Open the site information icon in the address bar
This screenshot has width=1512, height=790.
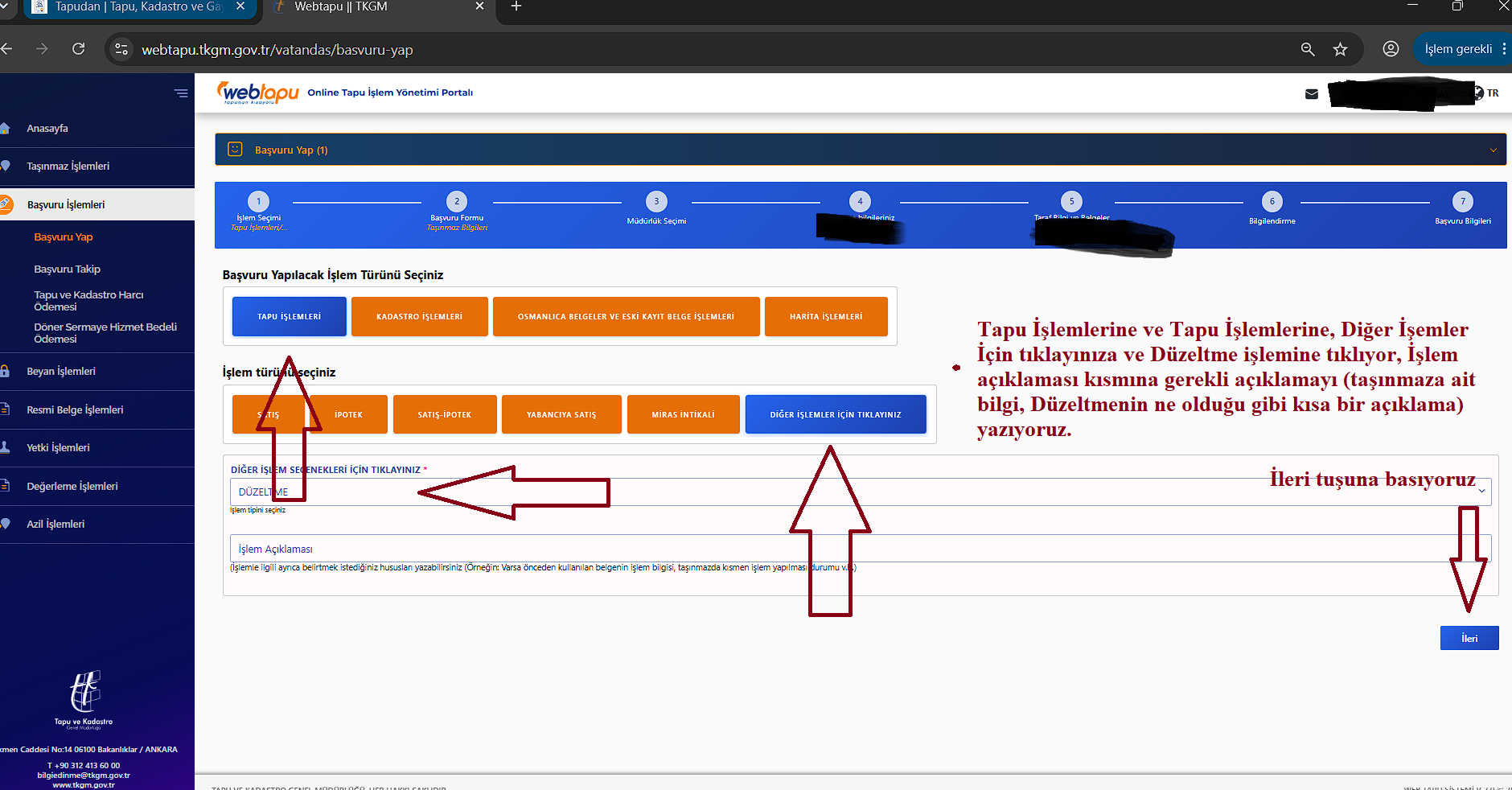tap(121, 49)
